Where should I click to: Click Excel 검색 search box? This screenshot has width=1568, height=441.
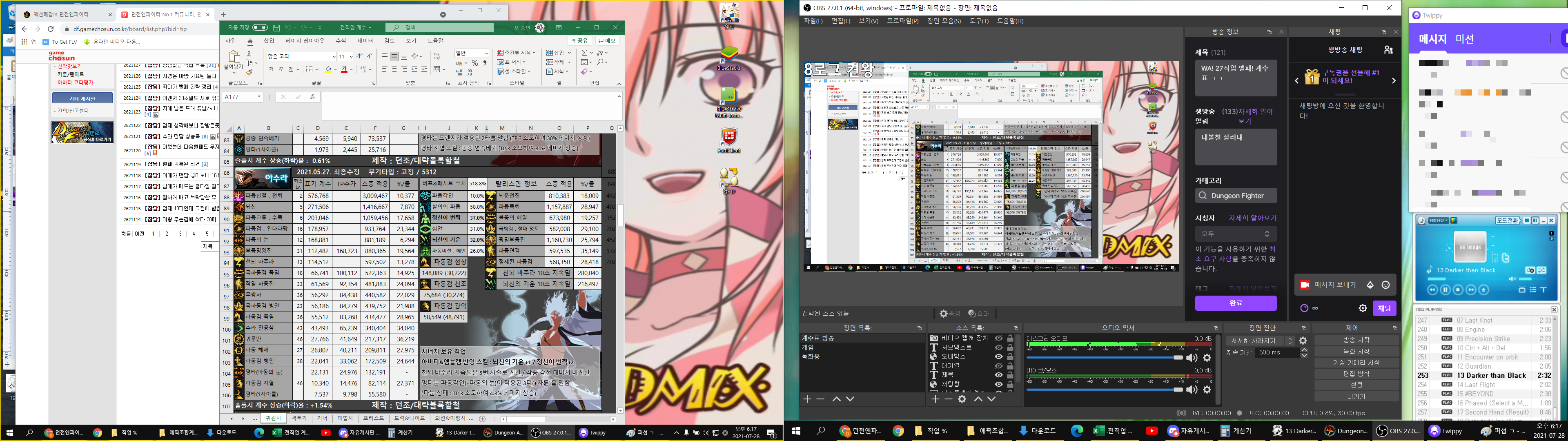tap(440, 27)
